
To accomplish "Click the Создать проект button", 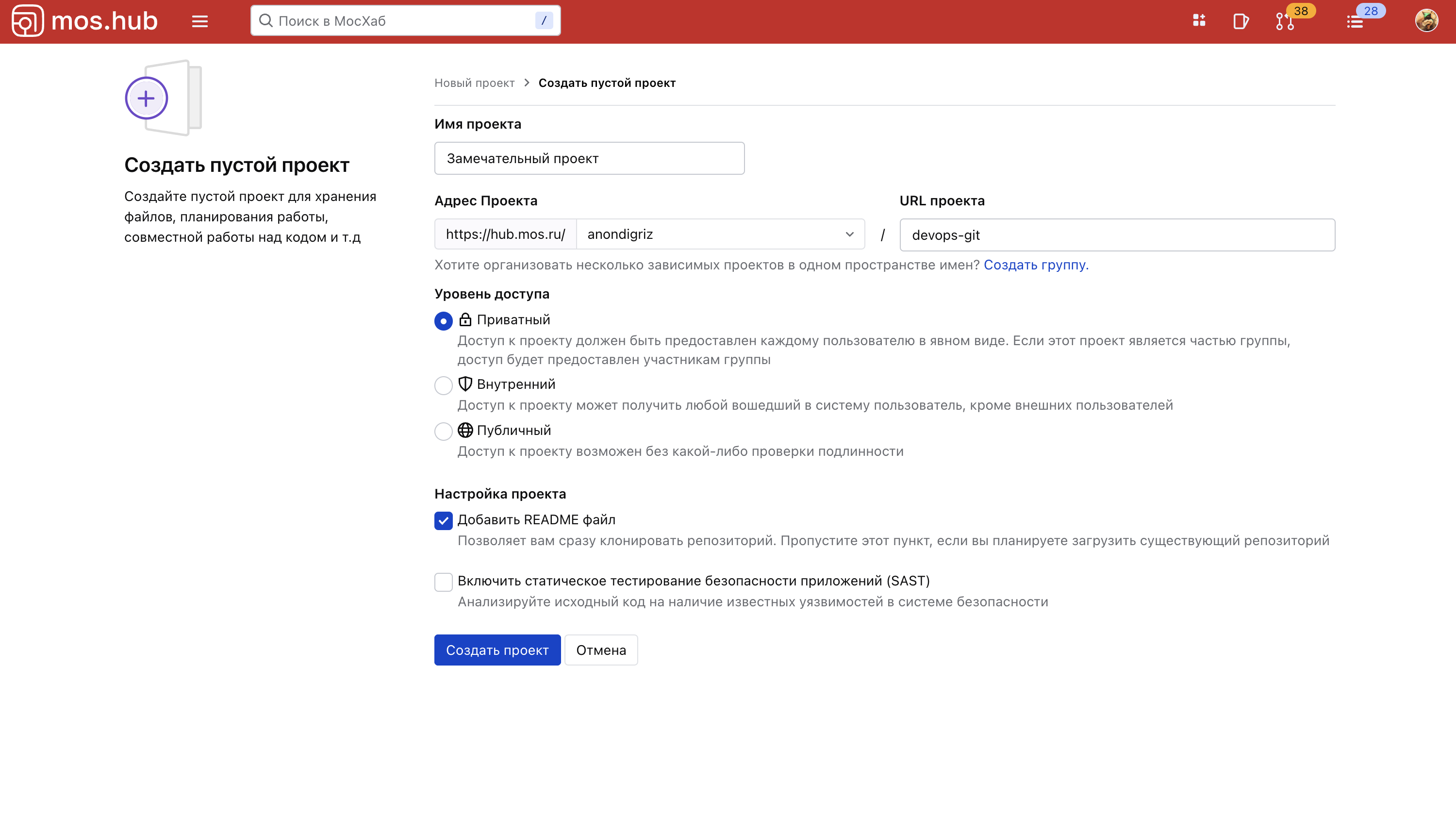I will coord(497,650).
